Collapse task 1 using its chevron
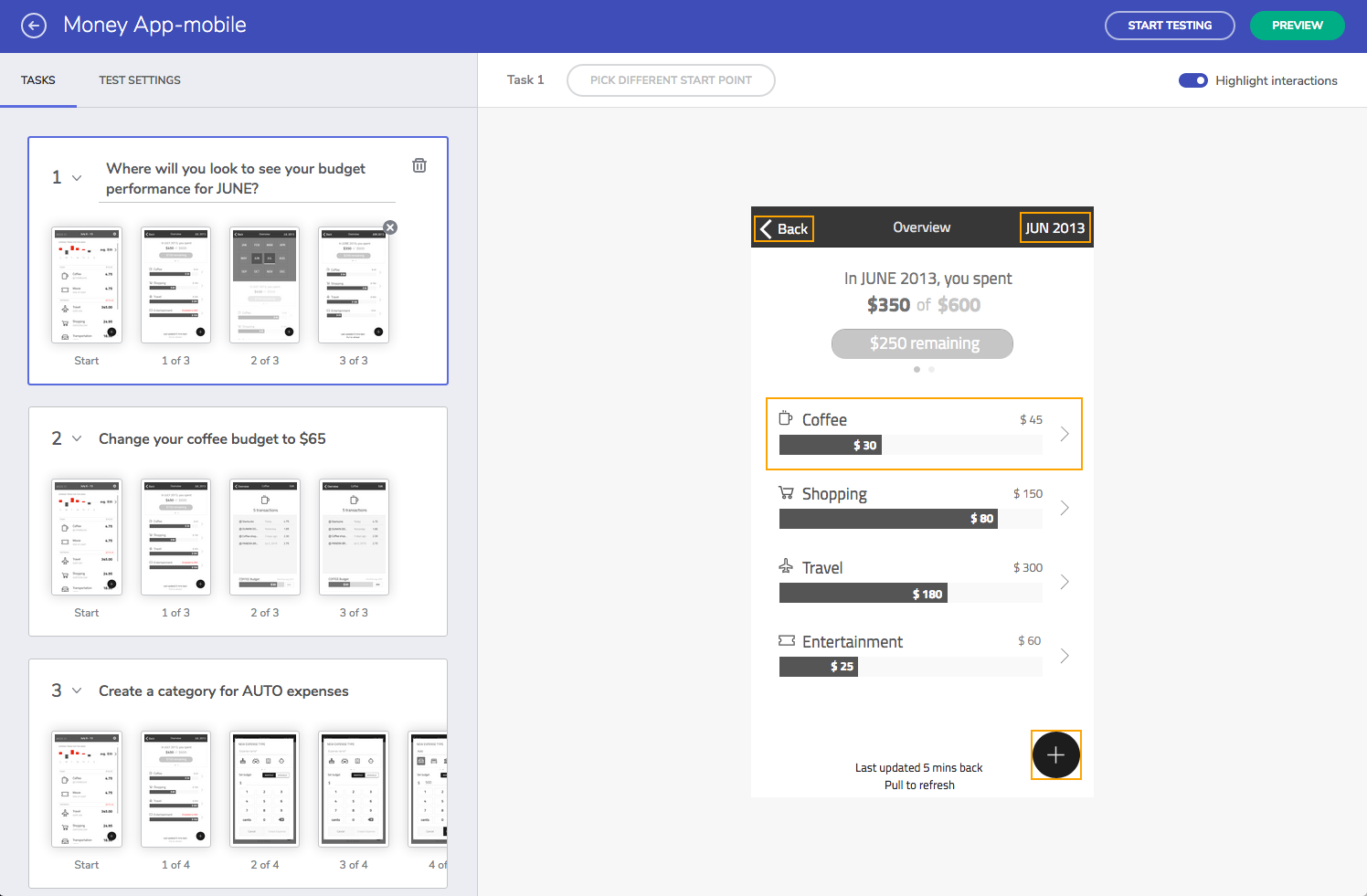The height and width of the screenshot is (896, 1367). pyautogui.click(x=77, y=177)
